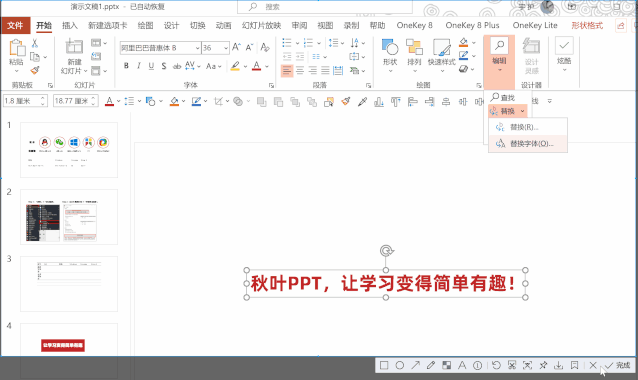
Task: Increase font size with large A icon
Action: (236, 48)
